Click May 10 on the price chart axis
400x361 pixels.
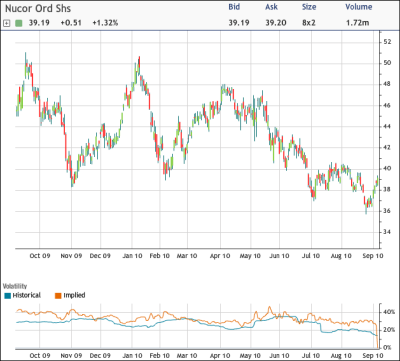[250, 256]
